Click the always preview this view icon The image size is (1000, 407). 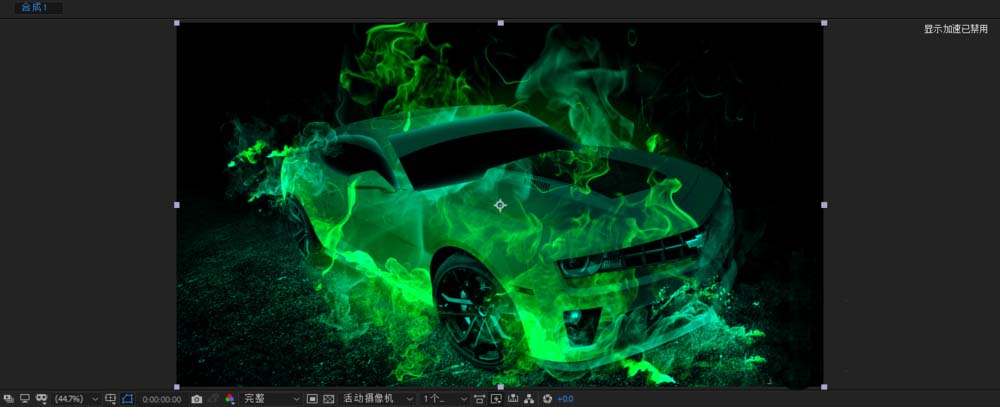[x=9, y=398]
